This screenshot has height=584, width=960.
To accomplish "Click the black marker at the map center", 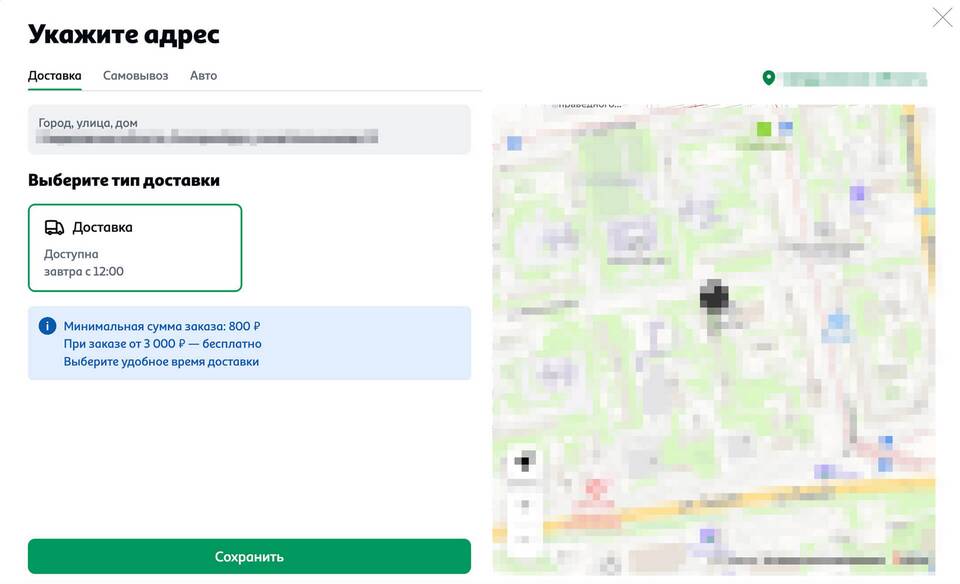I will (x=714, y=296).
